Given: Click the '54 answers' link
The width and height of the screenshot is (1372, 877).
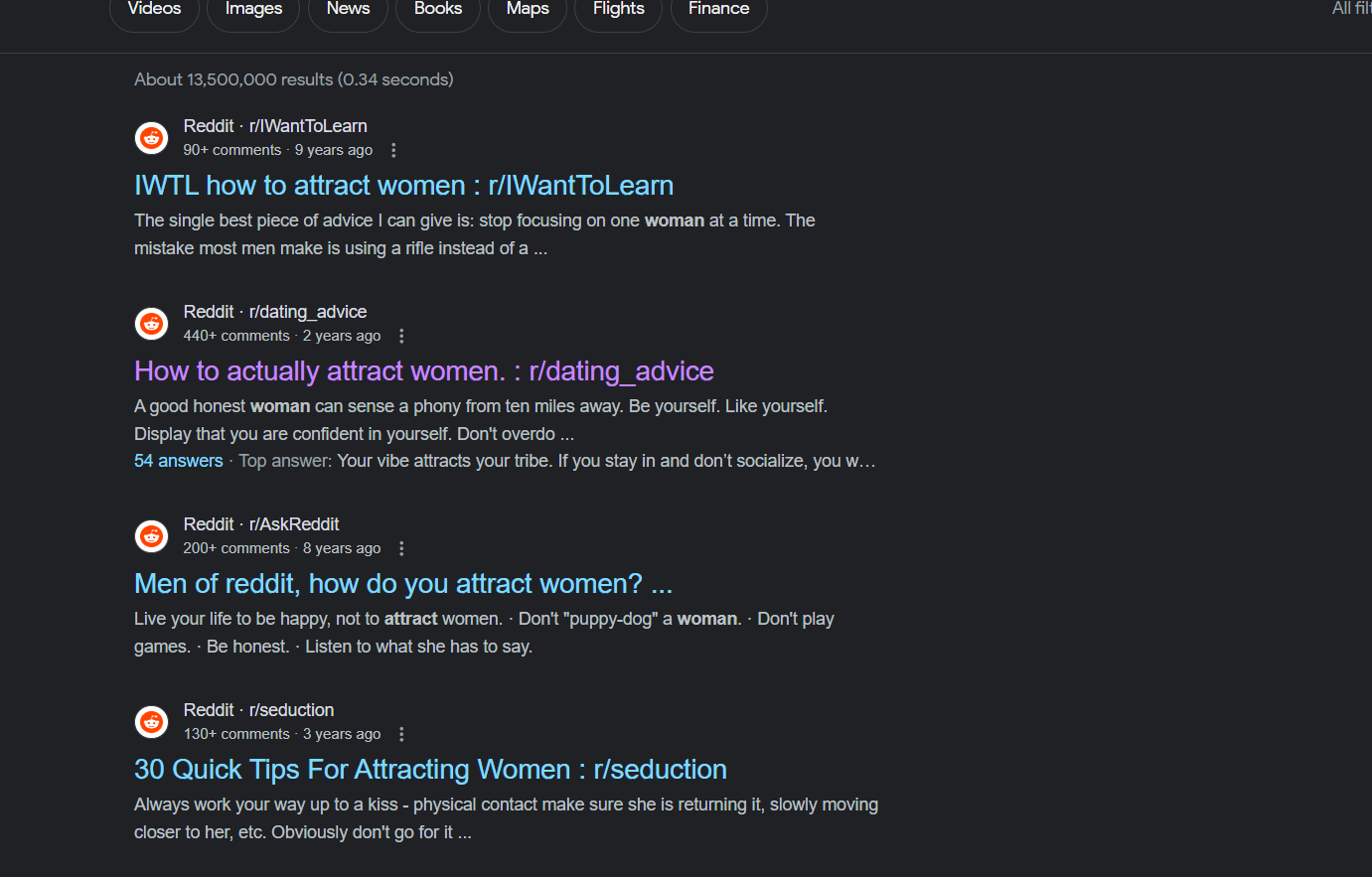Looking at the screenshot, I should (179, 461).
